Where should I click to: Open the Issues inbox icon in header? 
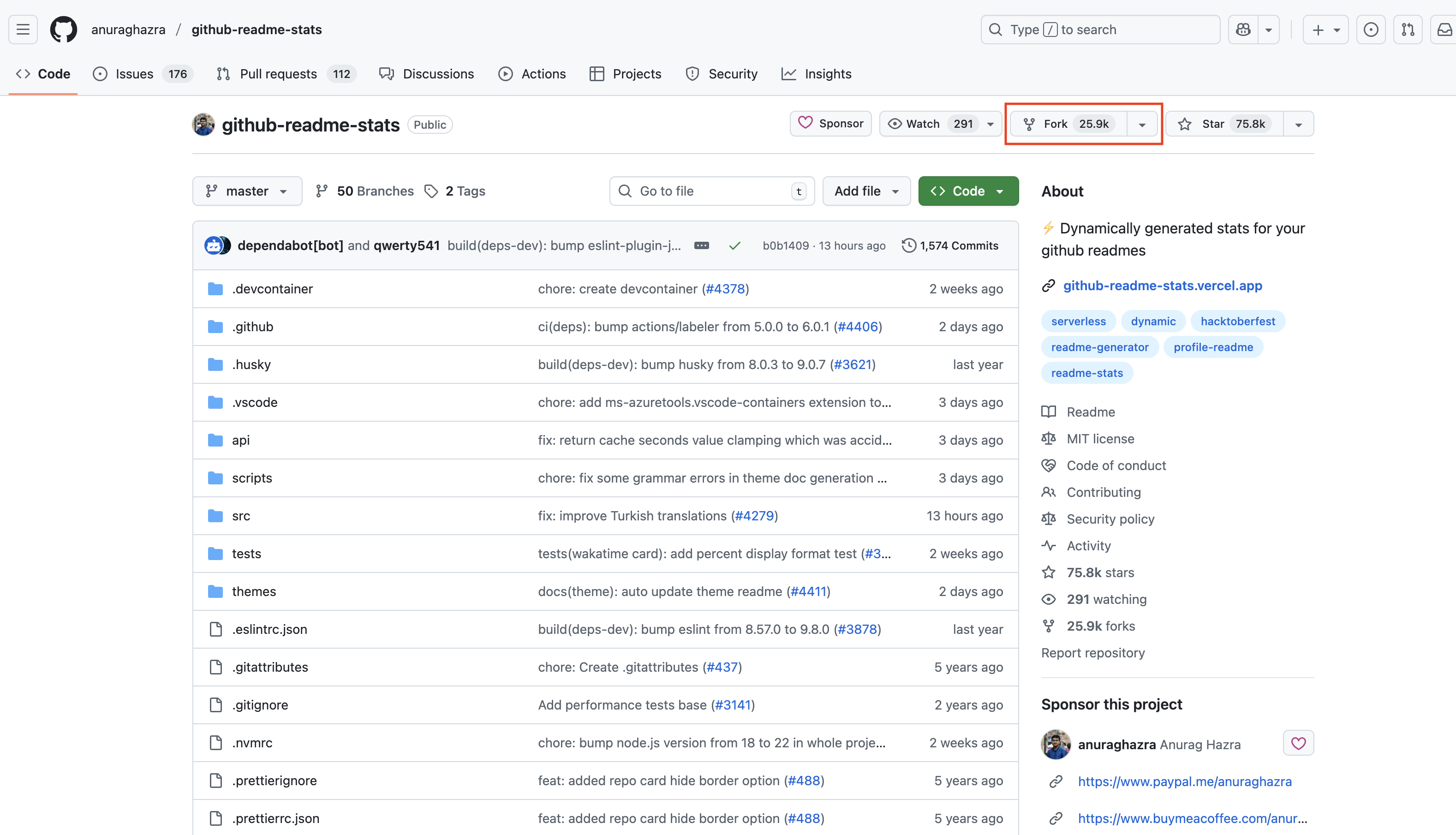pyautogui.click(x=1371, y=29)
